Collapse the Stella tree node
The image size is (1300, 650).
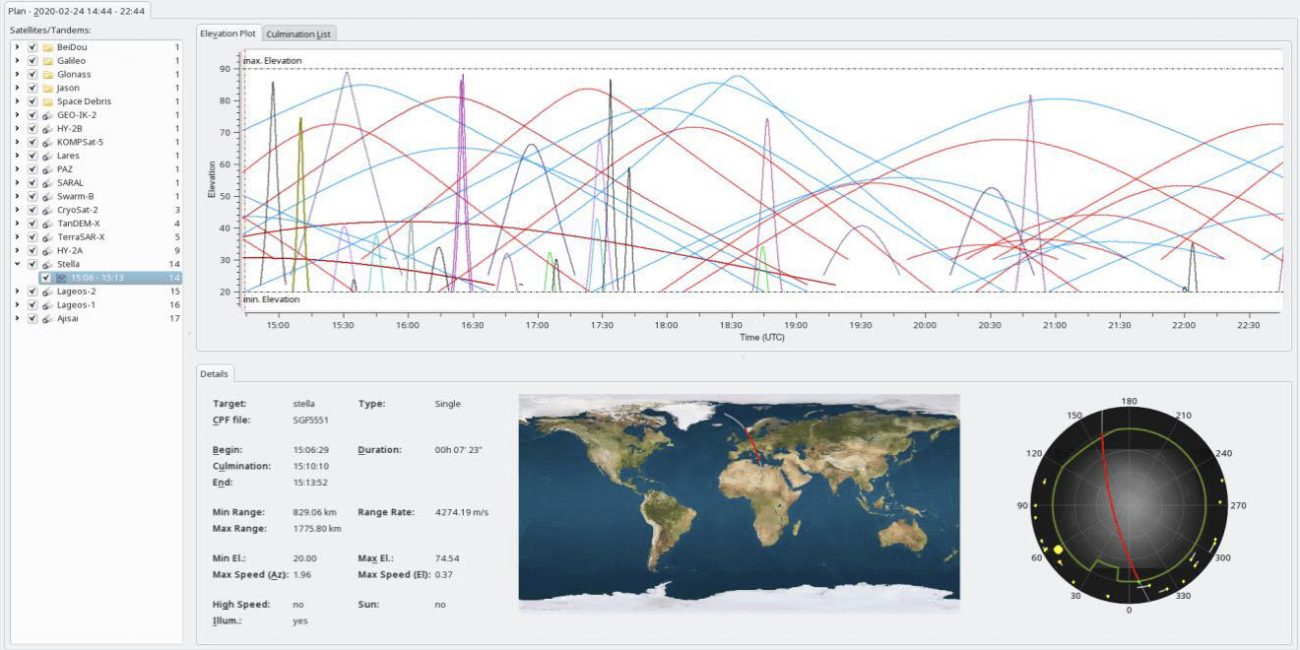(x=16, y=264)
